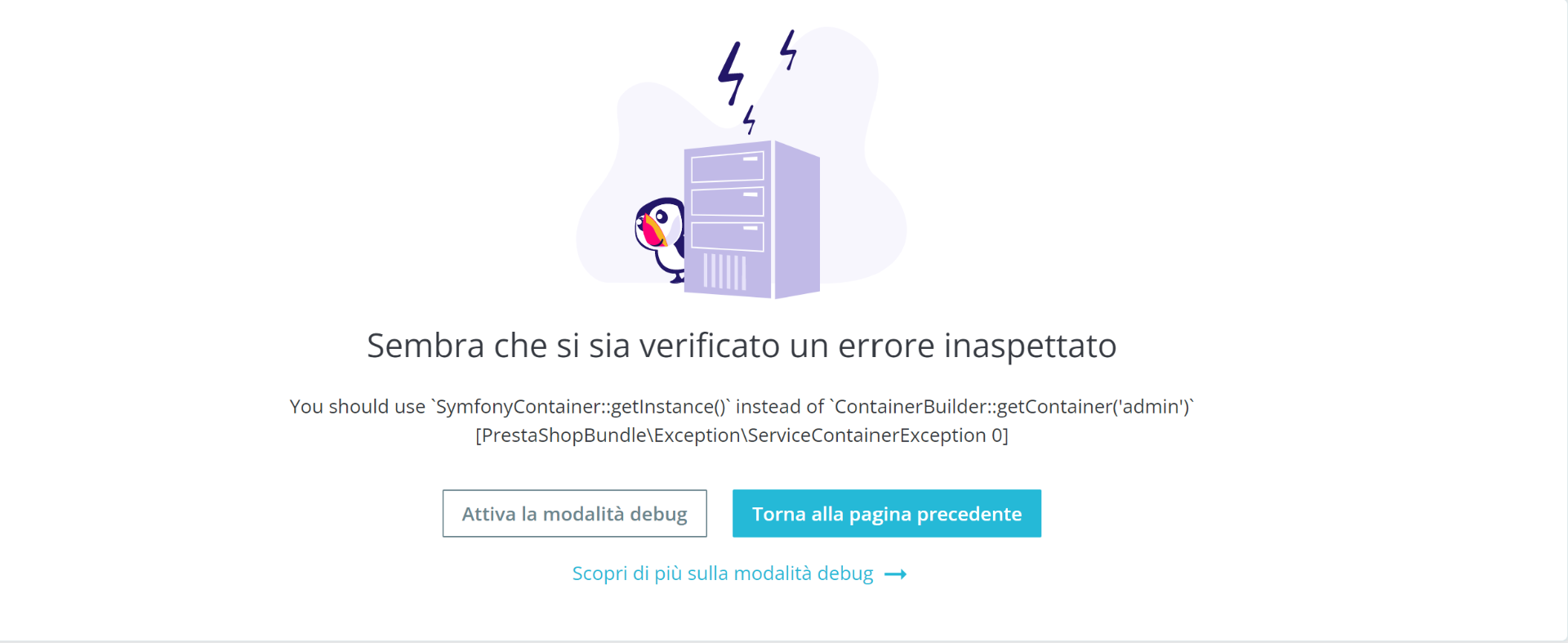Click the tiny lightning bolt just above server
This screenshot has height=643, width=1568.
pyautogui.click(x=749, y=119)
